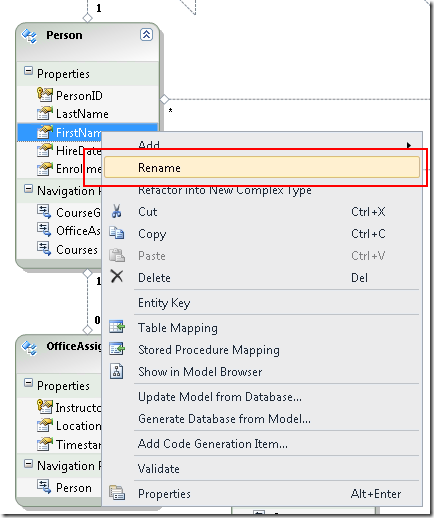
Task: Click the Show in Model Browser icon
Action: pyautogui.click(x=117, y=371)
